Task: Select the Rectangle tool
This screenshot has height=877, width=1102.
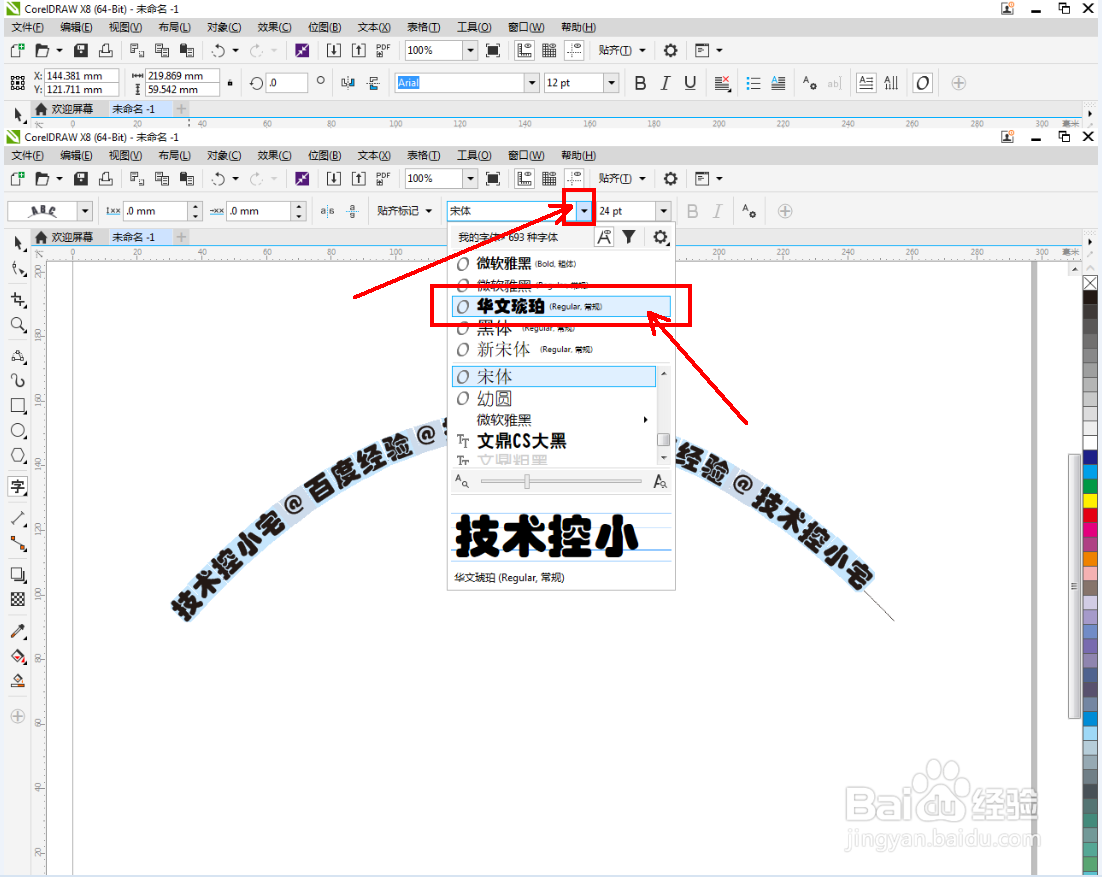Action: pyautogui.click(x=16, y=405)
